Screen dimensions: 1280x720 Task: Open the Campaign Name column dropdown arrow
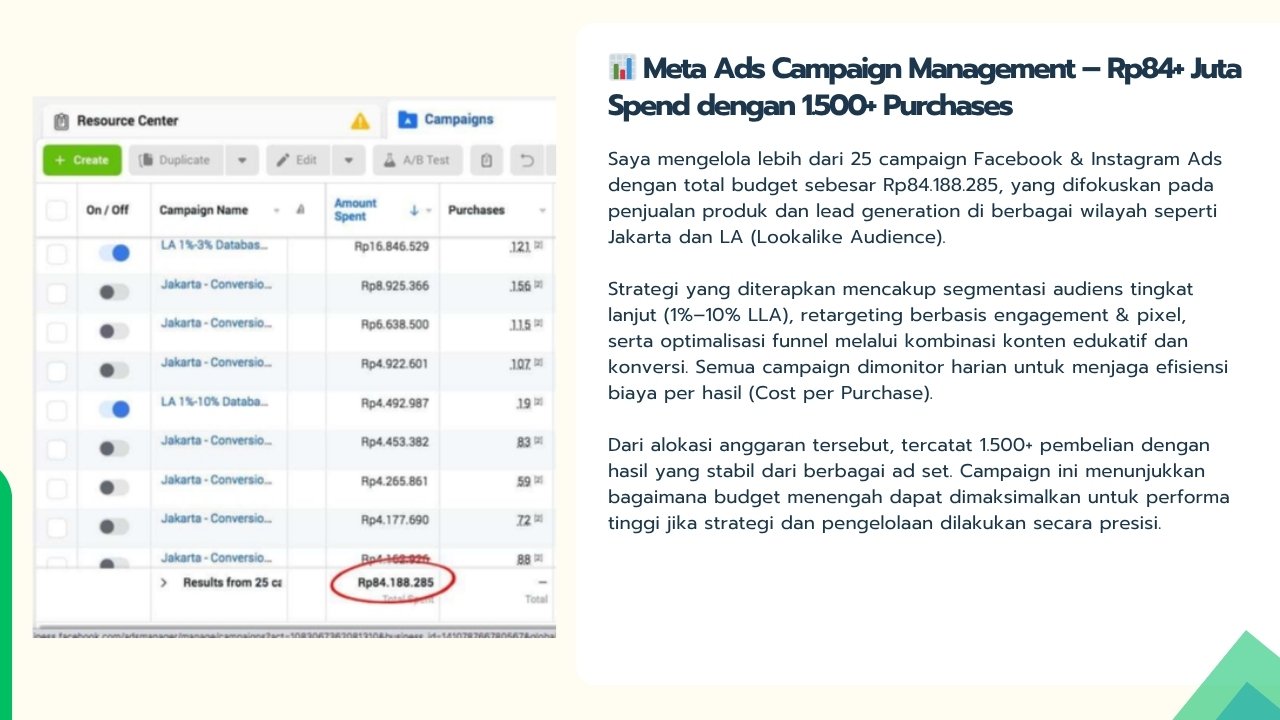click(276, 210)
